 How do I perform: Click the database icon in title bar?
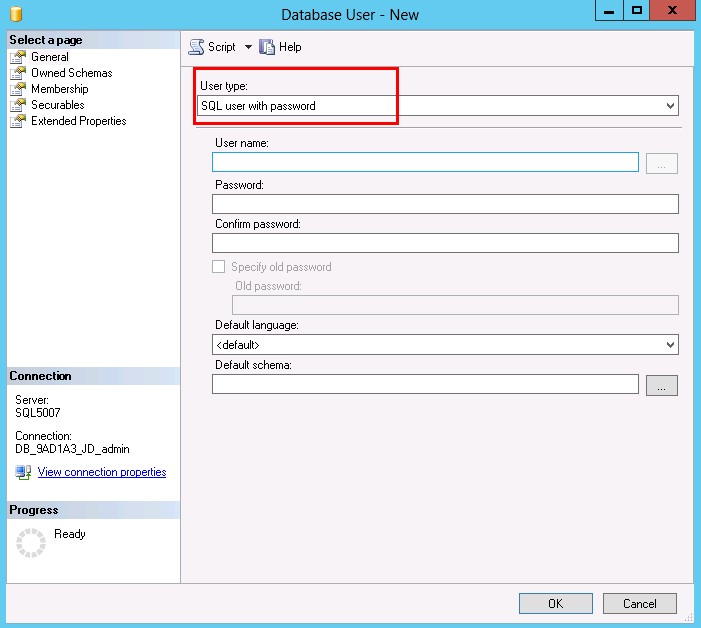(x=15, y=14)
